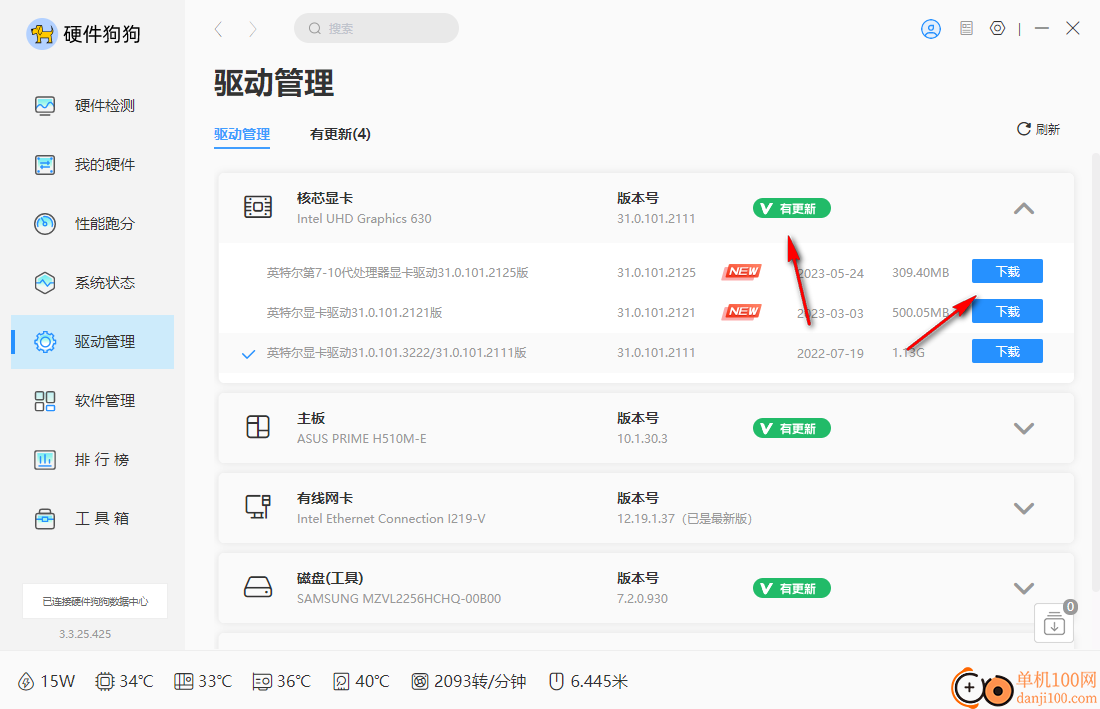Open the user account icon
This screenshot has height=709, width=1100.
click(931, 29)
